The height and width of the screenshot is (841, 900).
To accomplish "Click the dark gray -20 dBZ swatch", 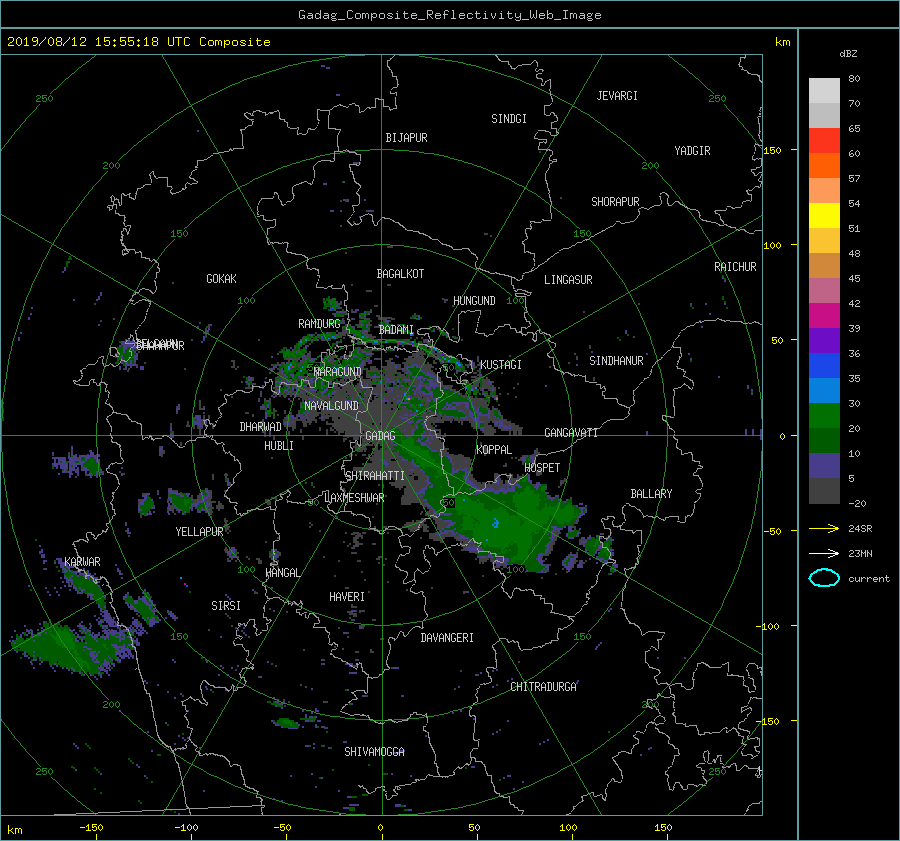I will 824,490.
